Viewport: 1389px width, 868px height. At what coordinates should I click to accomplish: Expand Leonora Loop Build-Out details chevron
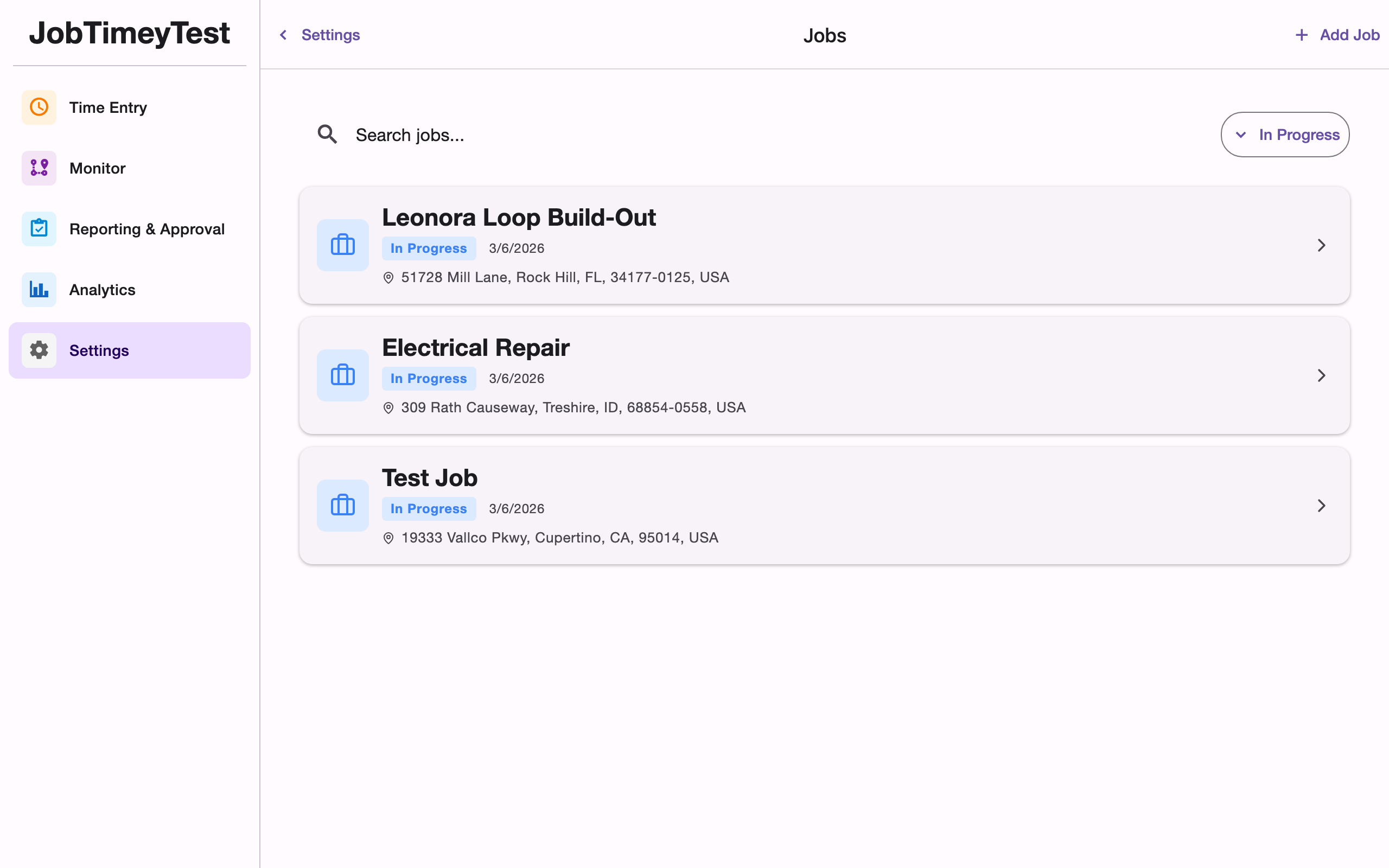click(1321, 245)
